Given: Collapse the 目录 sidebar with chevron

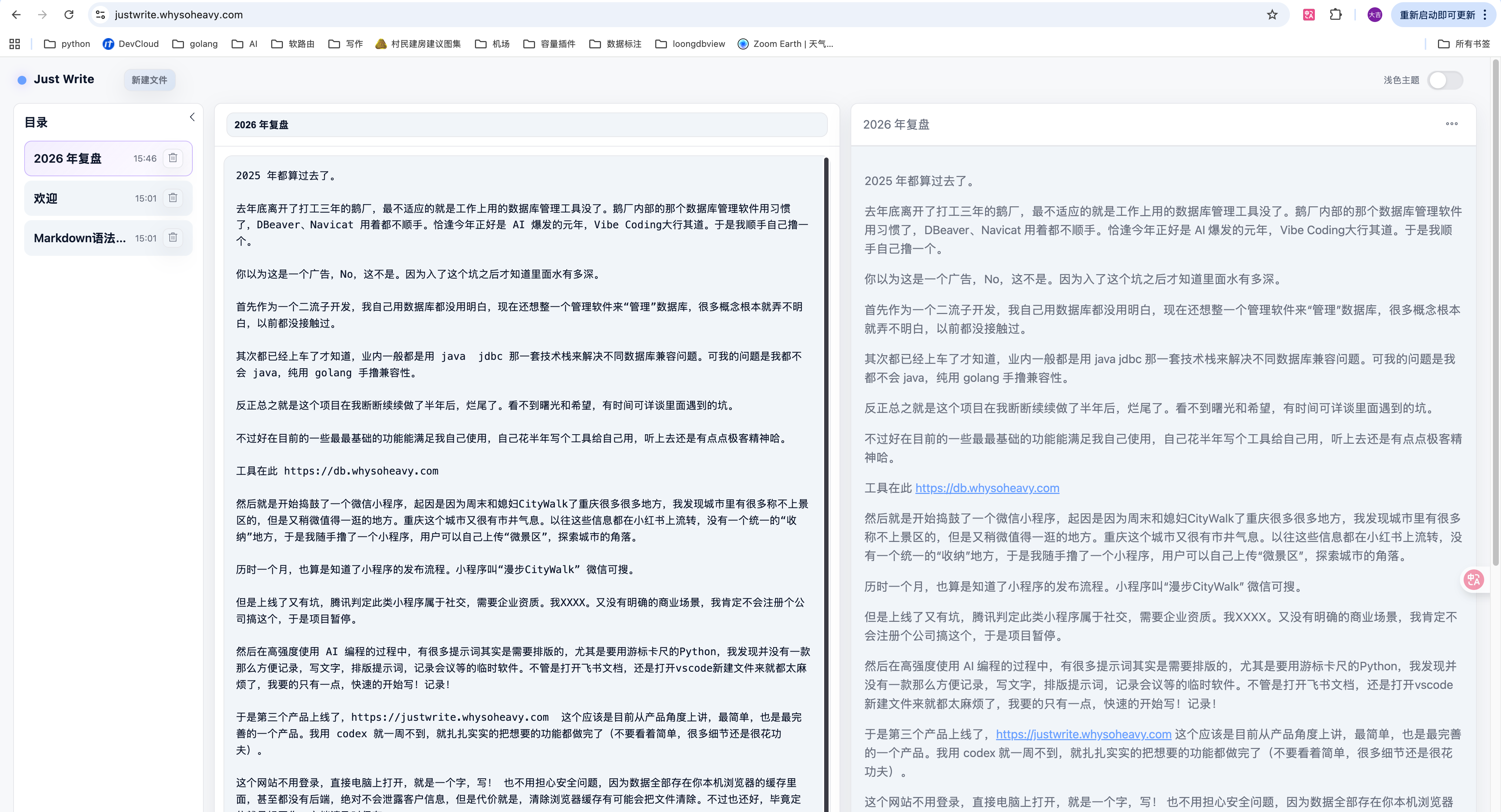Looking at the screenshot, I should click(192, 117).
